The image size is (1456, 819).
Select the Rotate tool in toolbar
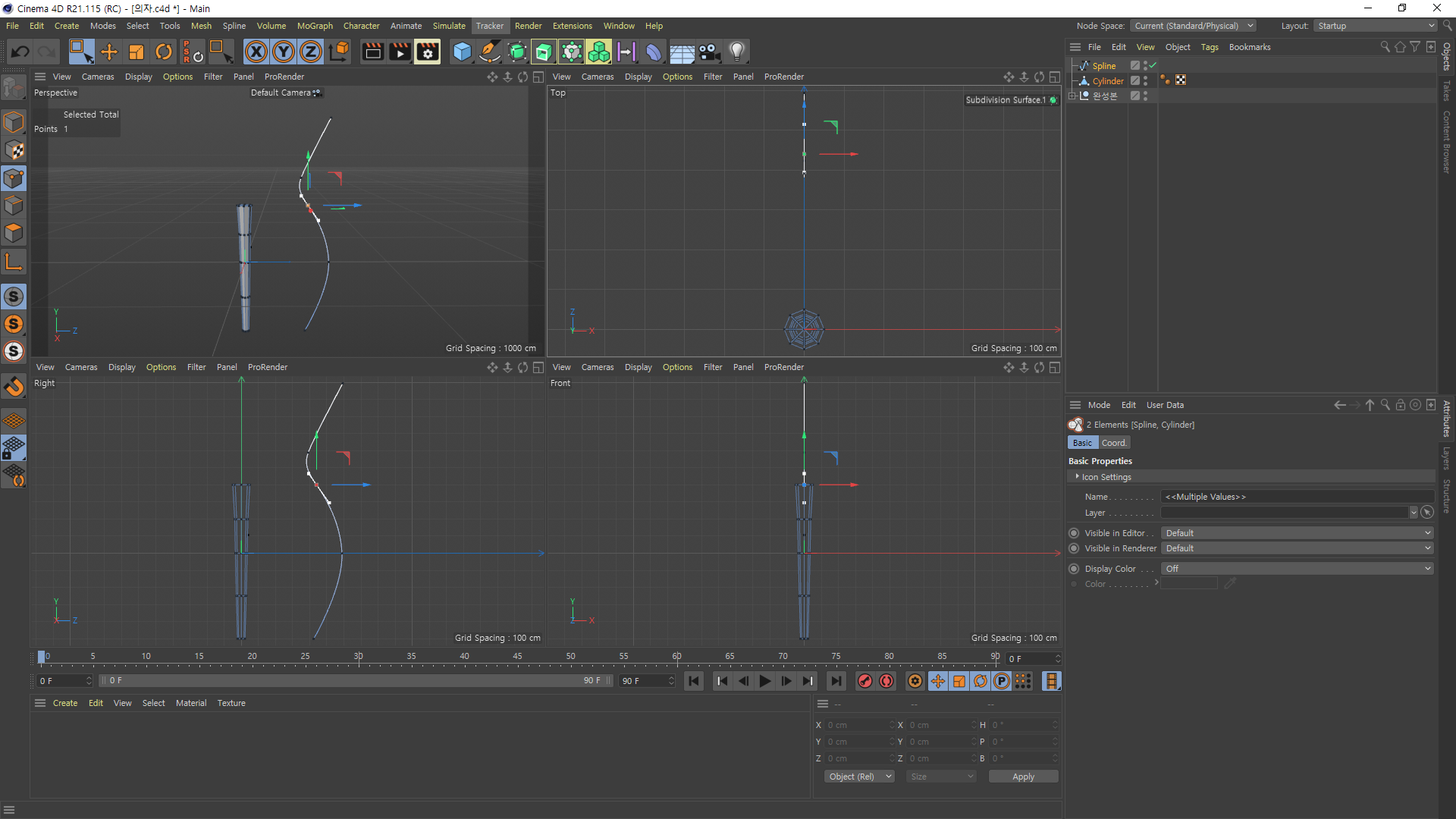pyautogui.click(x=164, y=52)
